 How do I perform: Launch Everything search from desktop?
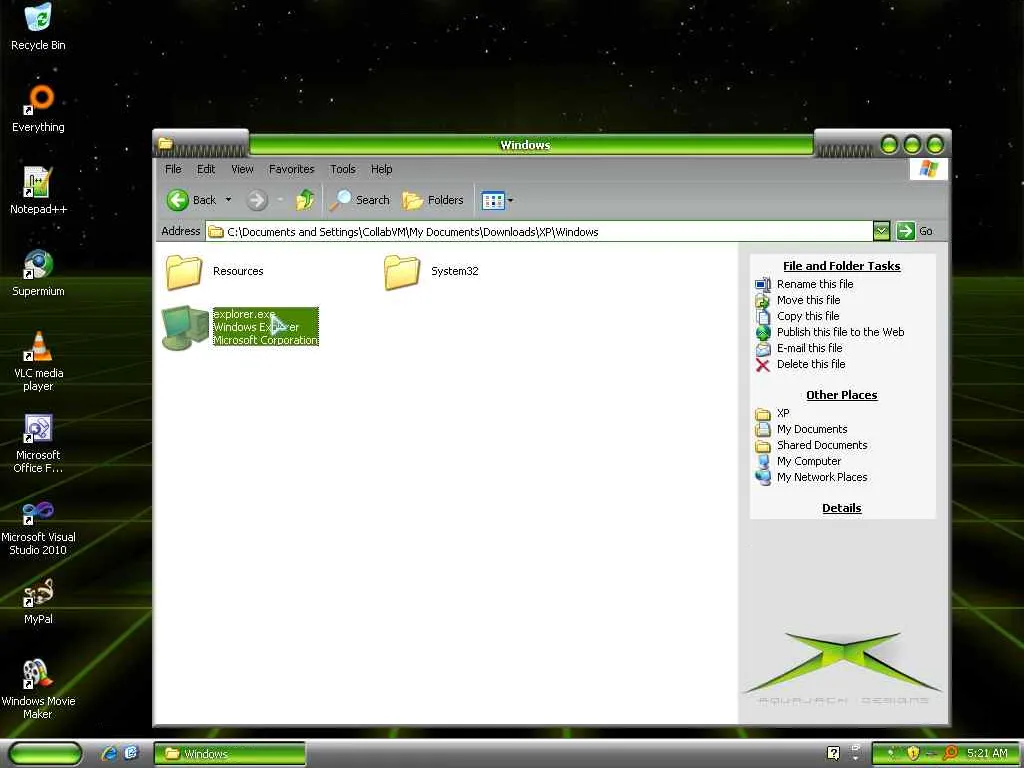[38, 109]
